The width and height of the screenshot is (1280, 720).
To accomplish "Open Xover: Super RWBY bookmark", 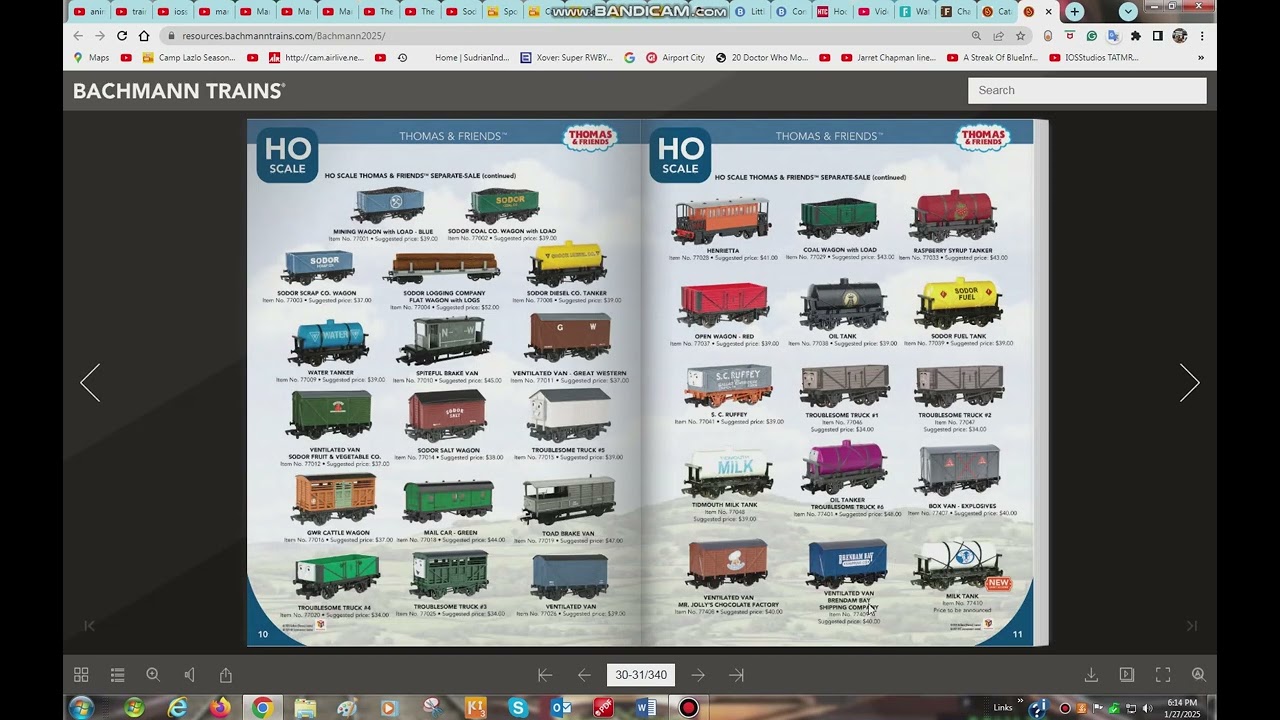I will [x=566, y=58].
